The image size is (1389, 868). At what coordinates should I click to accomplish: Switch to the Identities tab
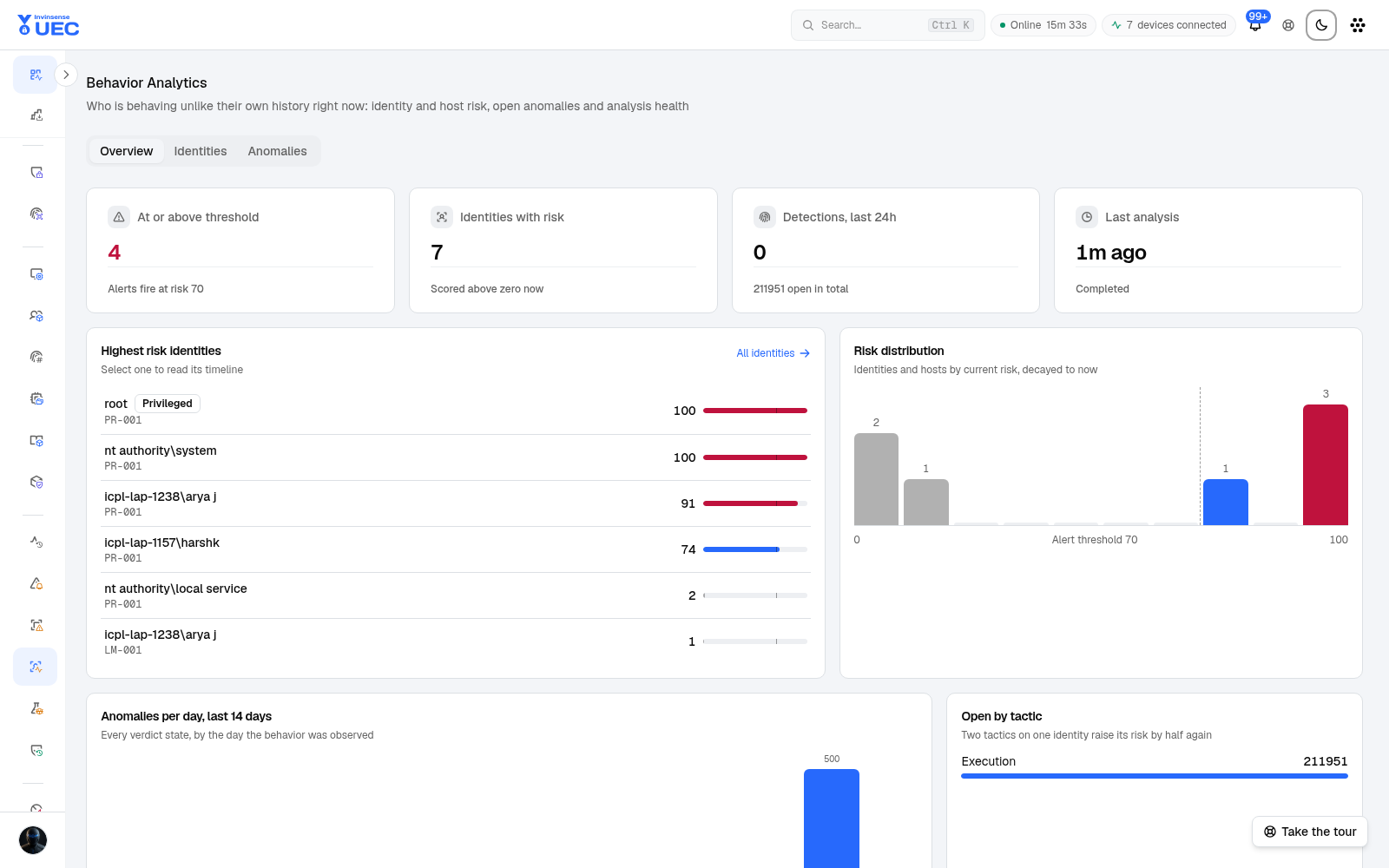201,151
